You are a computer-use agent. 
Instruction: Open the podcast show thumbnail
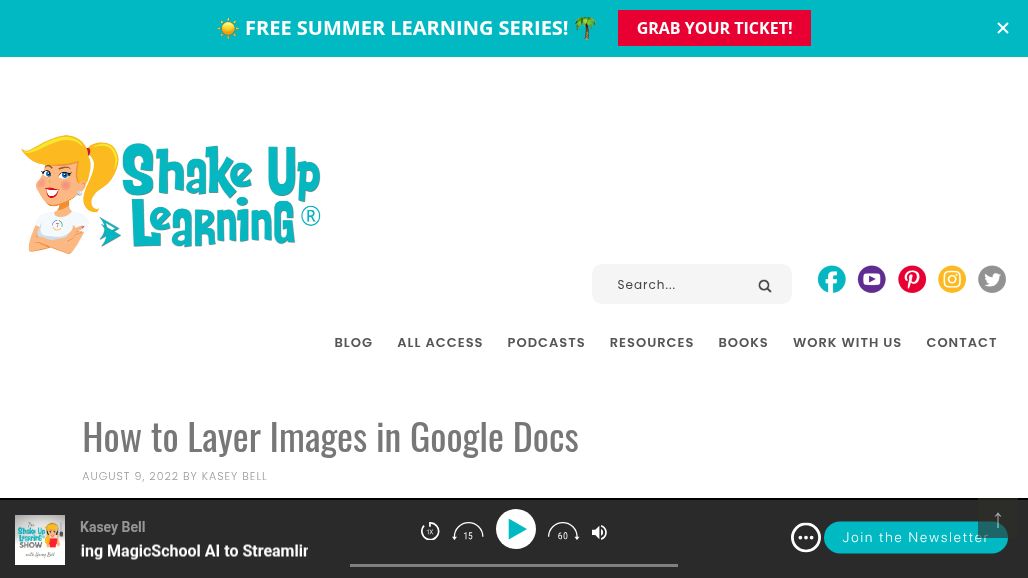pos(40,540)
